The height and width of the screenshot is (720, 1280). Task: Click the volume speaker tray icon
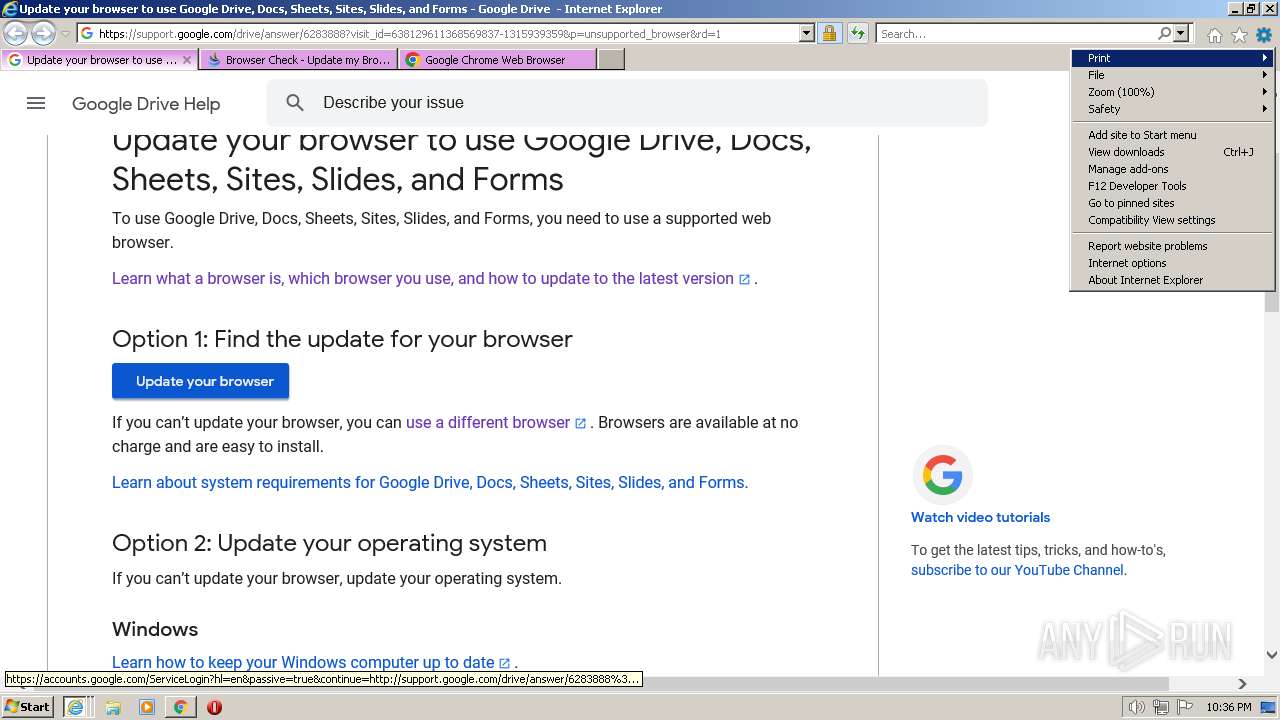[x=1136, y=707]
